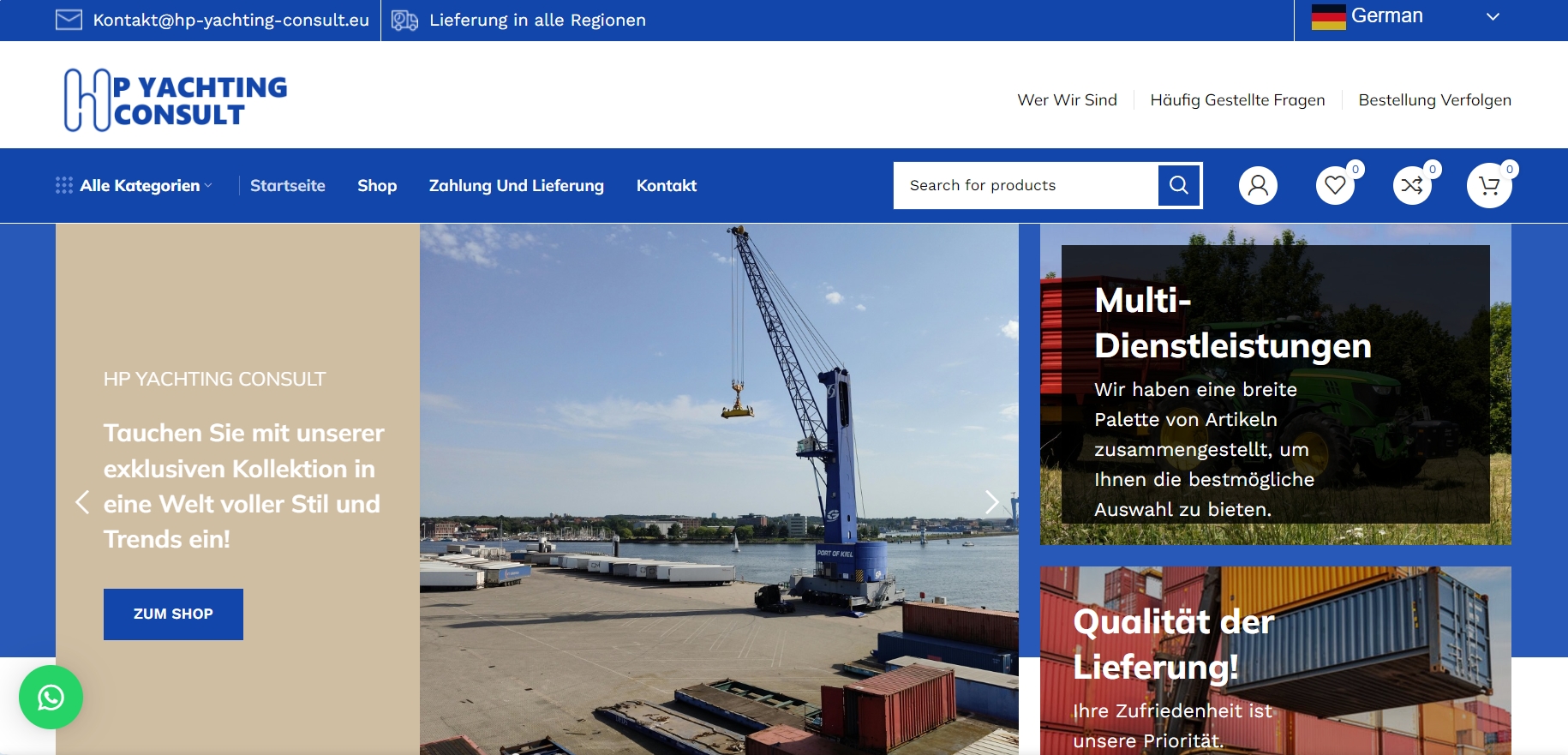Image resolution: width=1568 pixels, height=755 pixels.
Task: Open Häufig Gestellte Fragen link
Action: (x=1237, y=100)
